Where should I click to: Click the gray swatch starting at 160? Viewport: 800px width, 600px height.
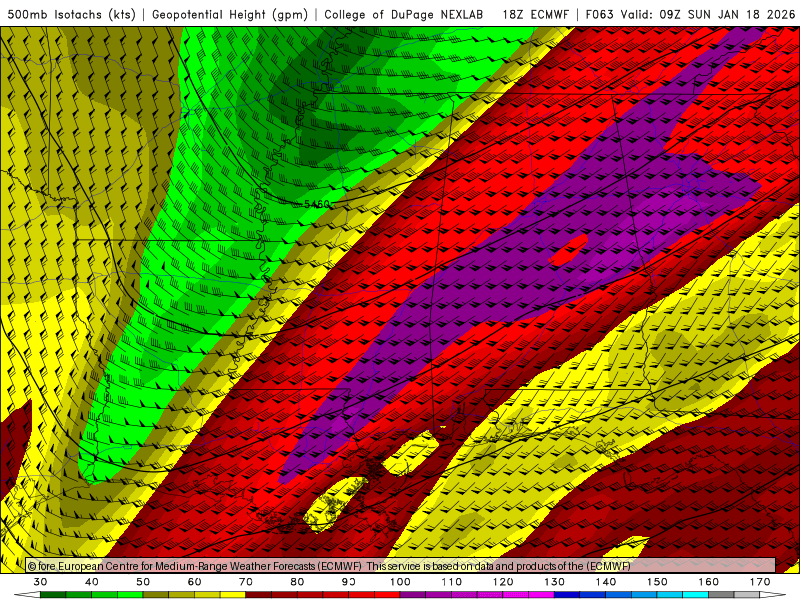721,595
